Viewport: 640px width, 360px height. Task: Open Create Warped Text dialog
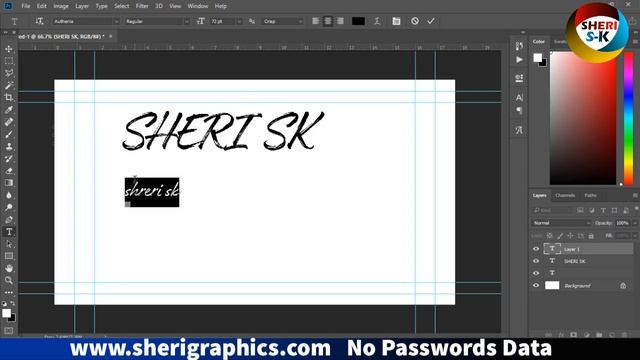tap(377, 21)
